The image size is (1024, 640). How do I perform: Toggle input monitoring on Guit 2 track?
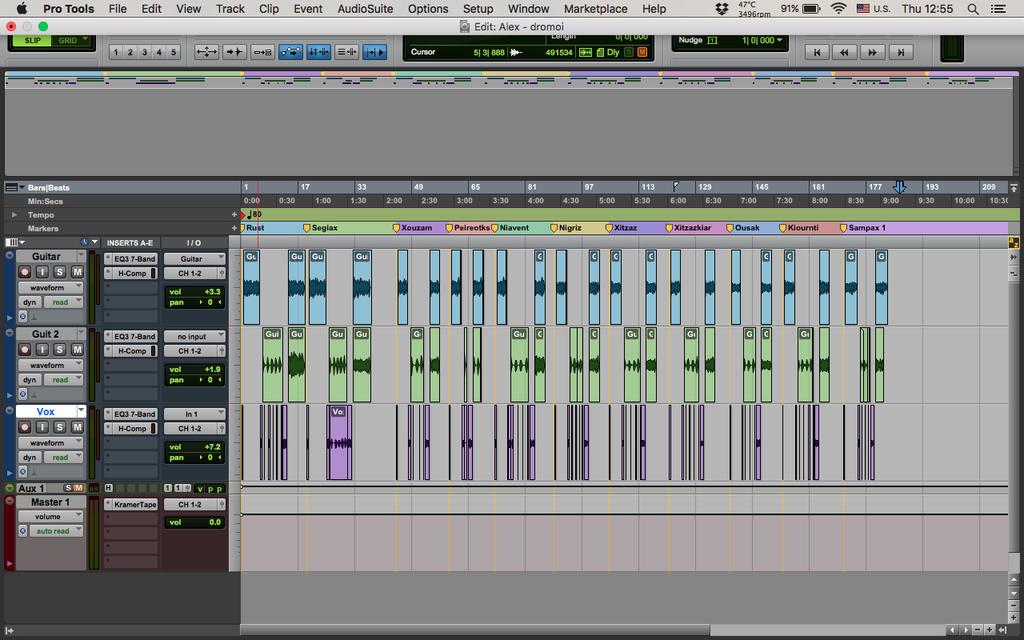coord(42,349)
